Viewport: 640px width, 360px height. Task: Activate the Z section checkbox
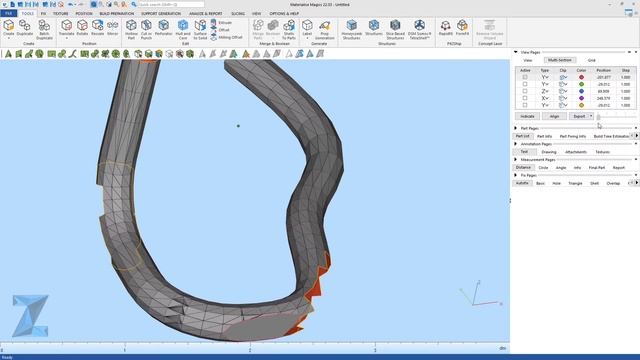525,91
